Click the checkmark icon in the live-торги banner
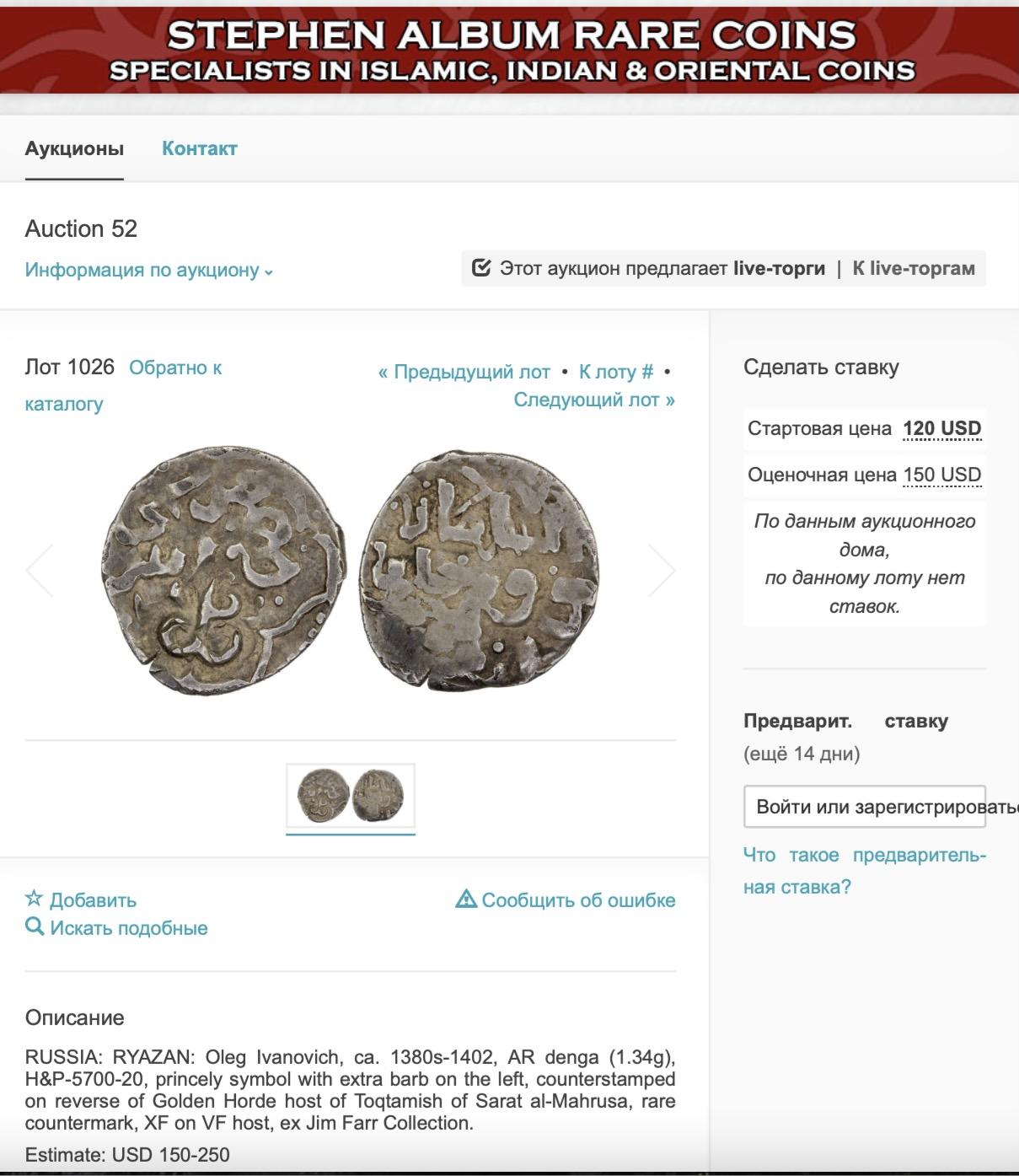 click(x=481, y=268)
